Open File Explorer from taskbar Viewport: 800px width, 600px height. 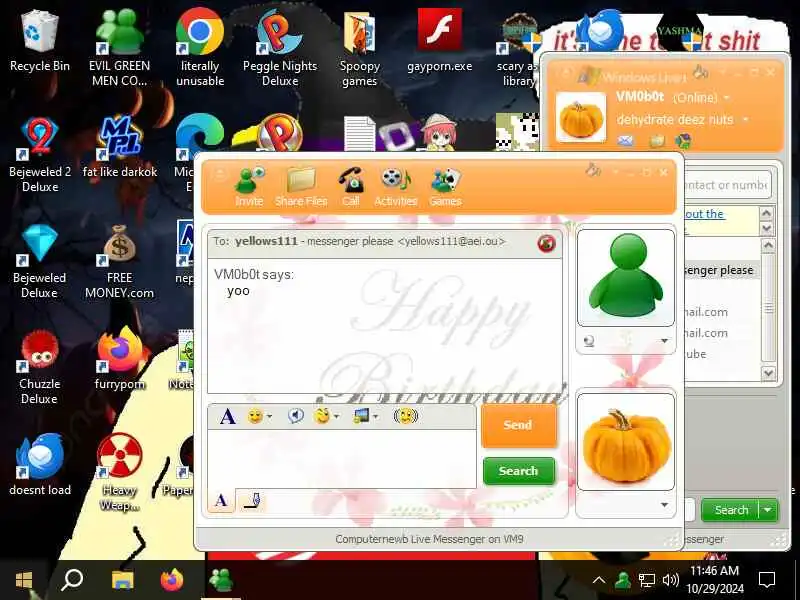pyautogui.click(x=122, y=580)
